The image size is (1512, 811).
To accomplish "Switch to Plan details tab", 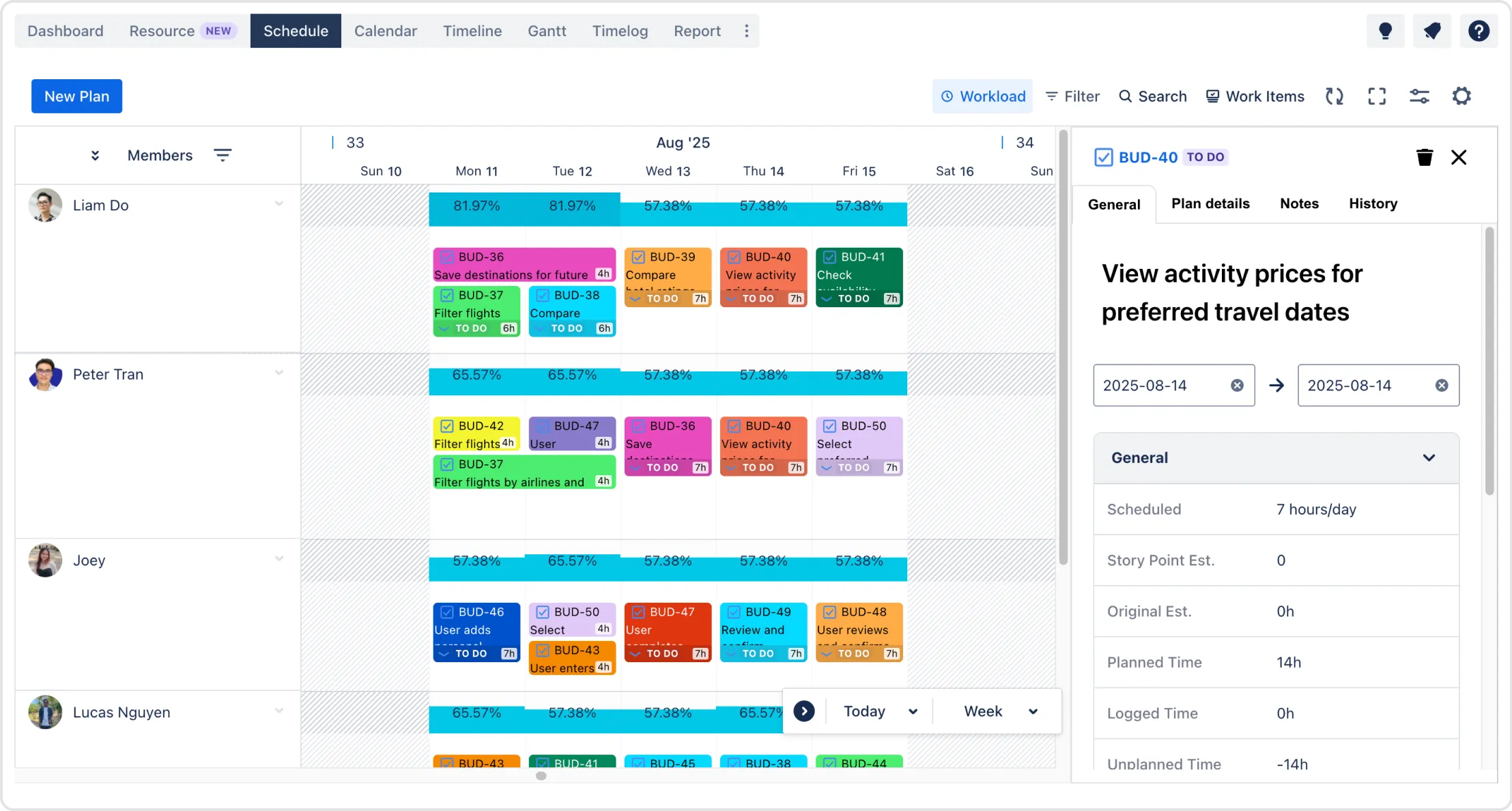I will tap(1210, 203).
